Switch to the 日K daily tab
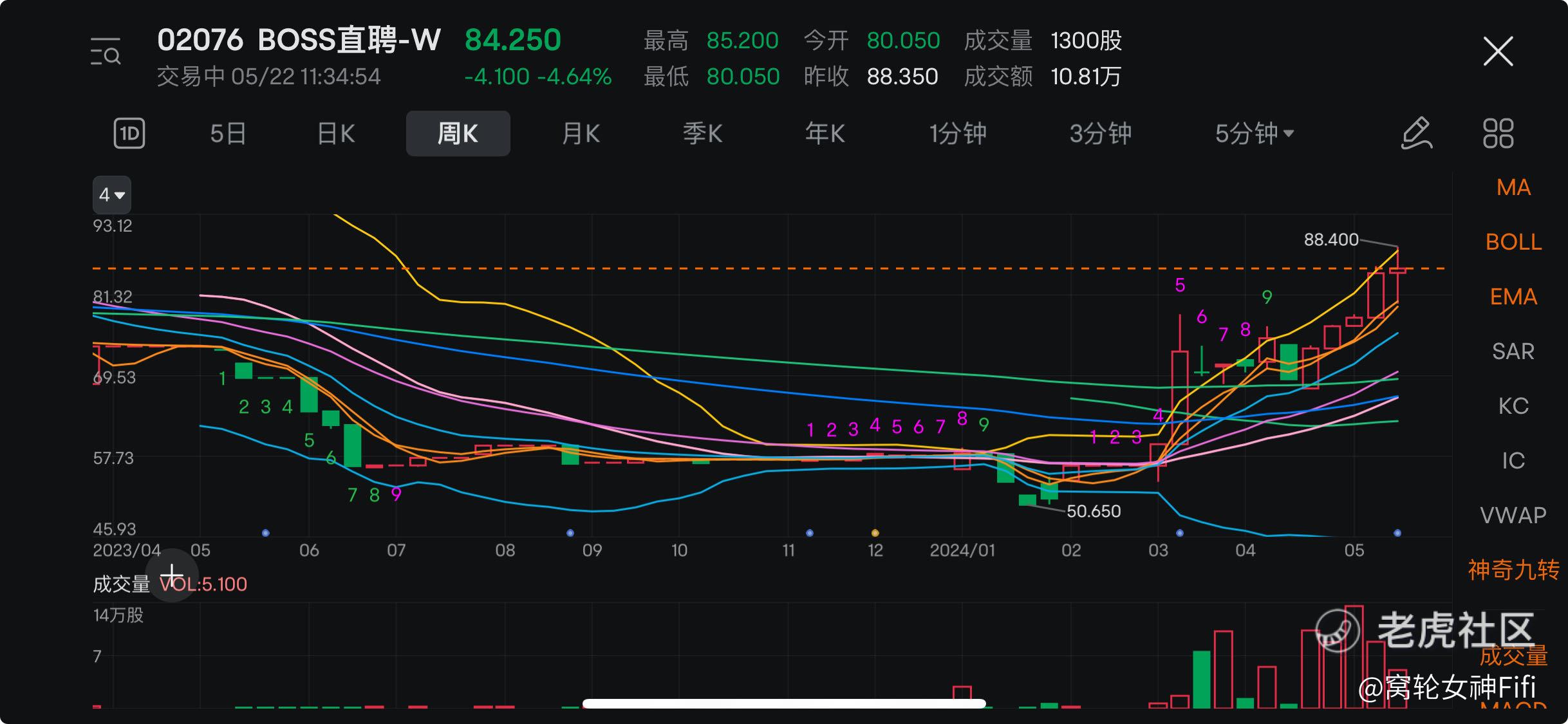The image size is (1568, 724). 336,134
